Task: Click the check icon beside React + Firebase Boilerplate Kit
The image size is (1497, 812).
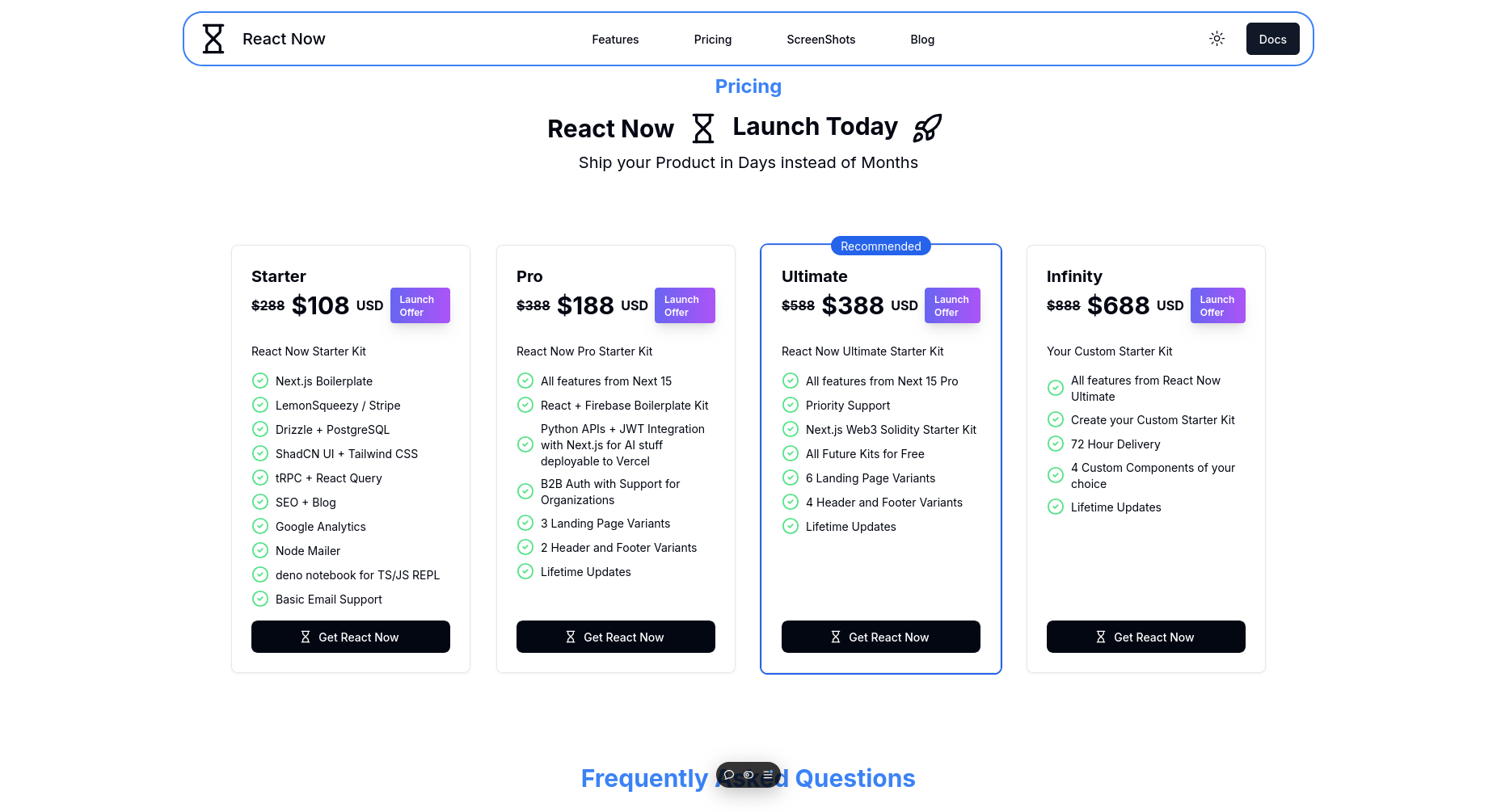Action: (x=525, y=405)
